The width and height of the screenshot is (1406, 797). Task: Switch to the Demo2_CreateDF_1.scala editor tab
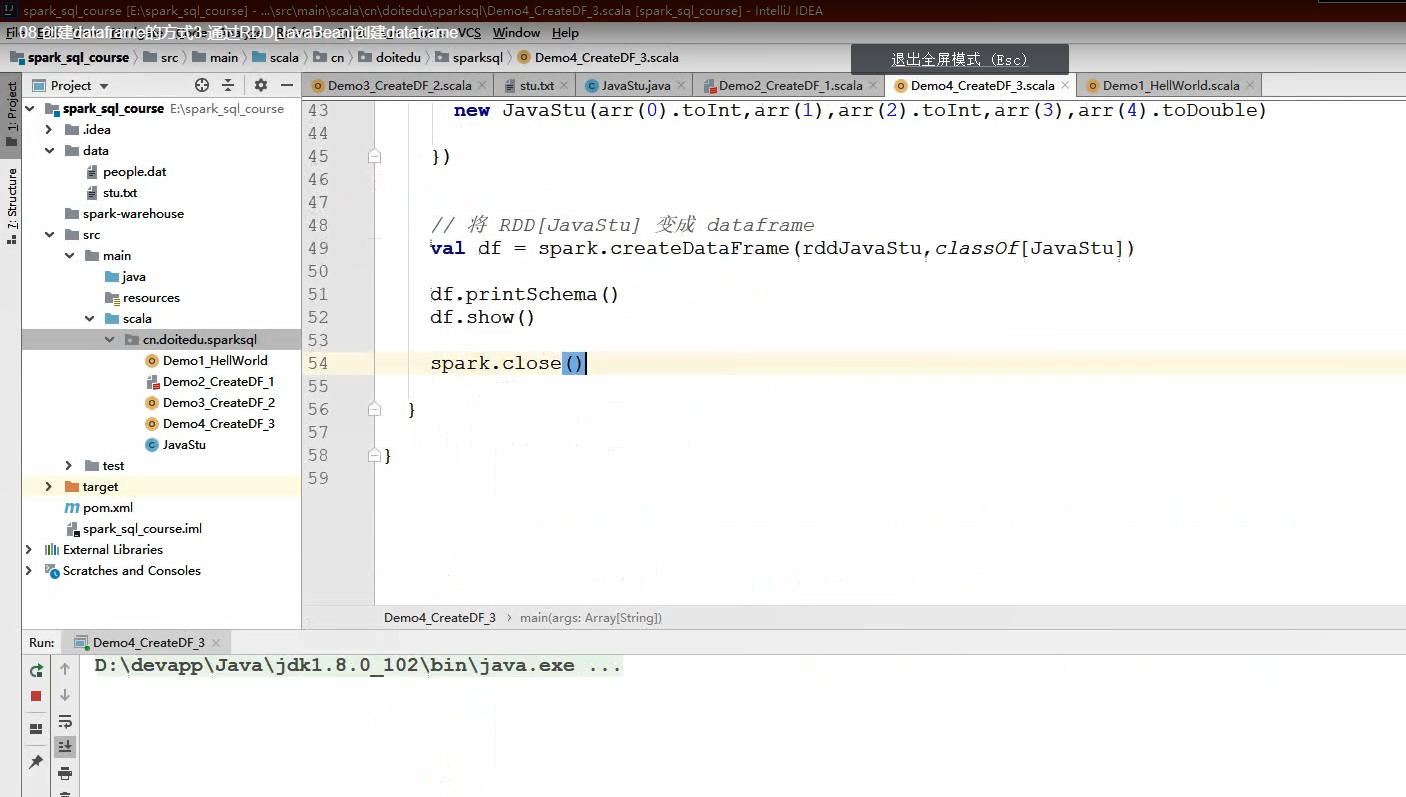click(x=790, y=86)
